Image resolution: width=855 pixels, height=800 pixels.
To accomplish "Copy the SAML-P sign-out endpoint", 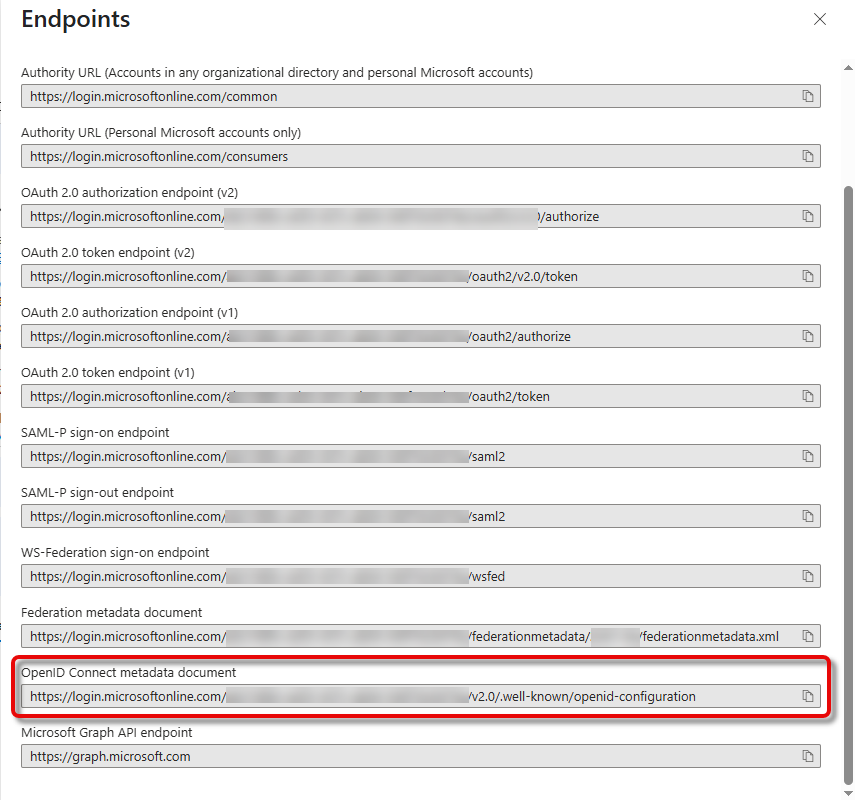I will [807, 517].
